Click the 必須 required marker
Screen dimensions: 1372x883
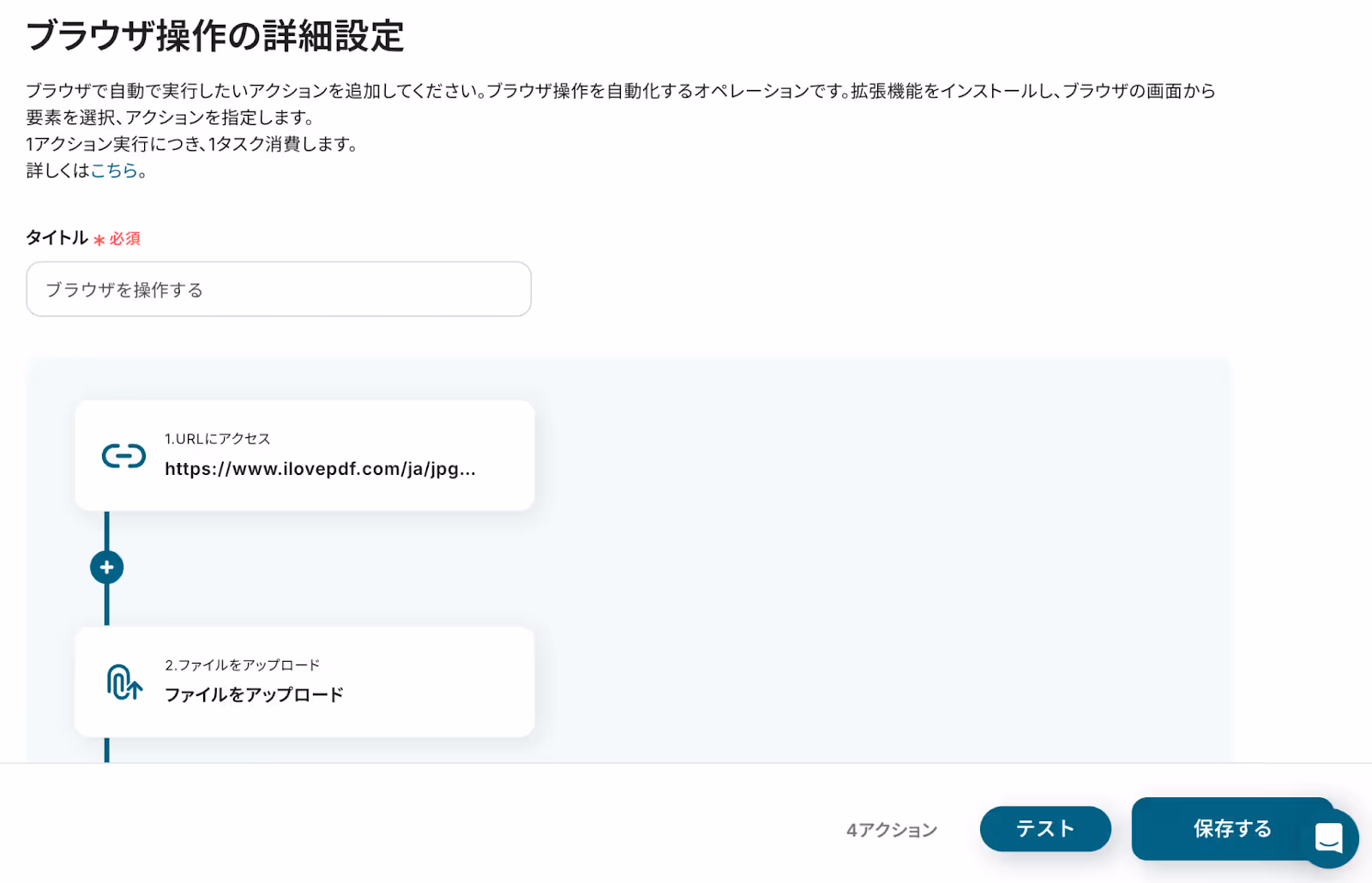click(x=117, y=238)
